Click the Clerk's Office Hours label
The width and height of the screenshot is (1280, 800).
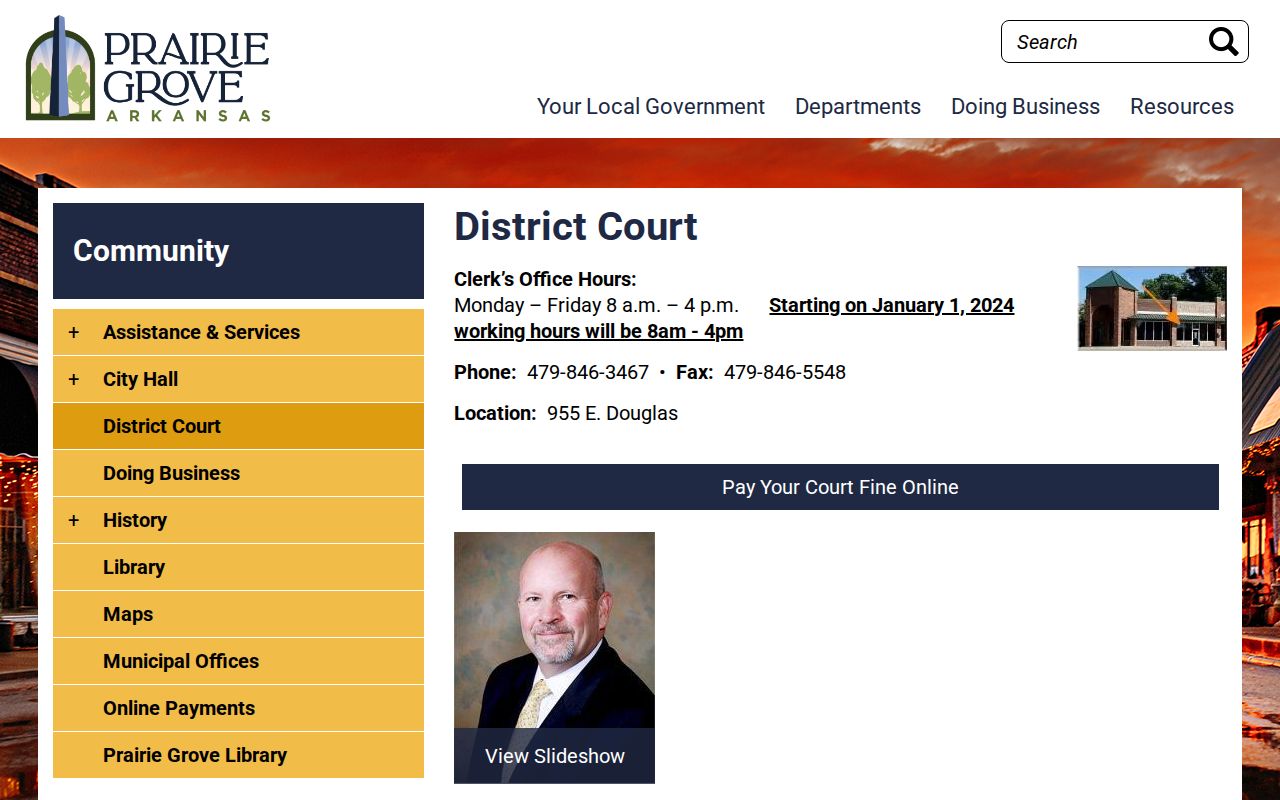pyautogui.click(x=545, y=279)
